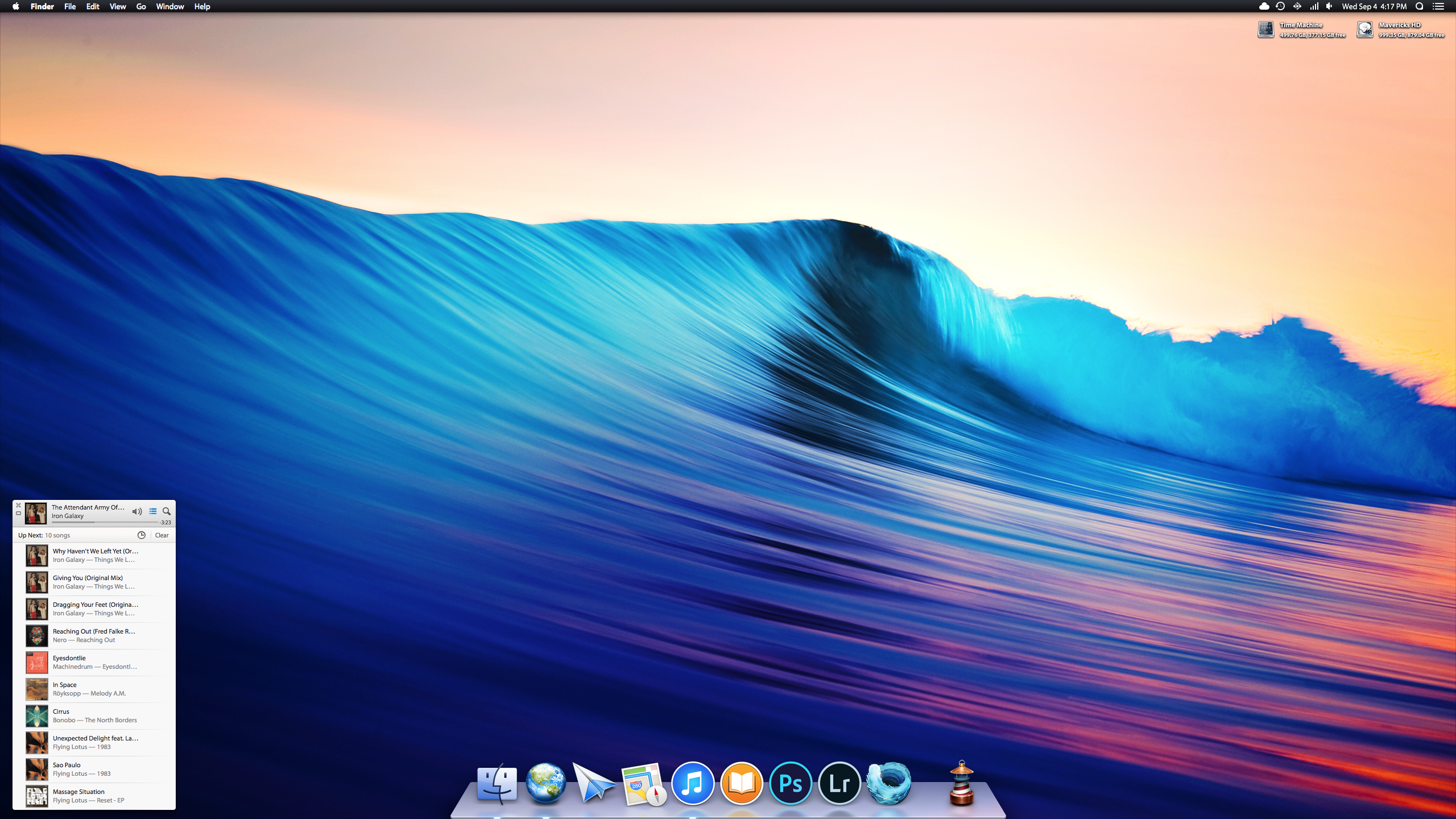The width and height of the screenshot is (1456, 819).
Task: Launch the Maps app in dock
Action: coord(643,784)
